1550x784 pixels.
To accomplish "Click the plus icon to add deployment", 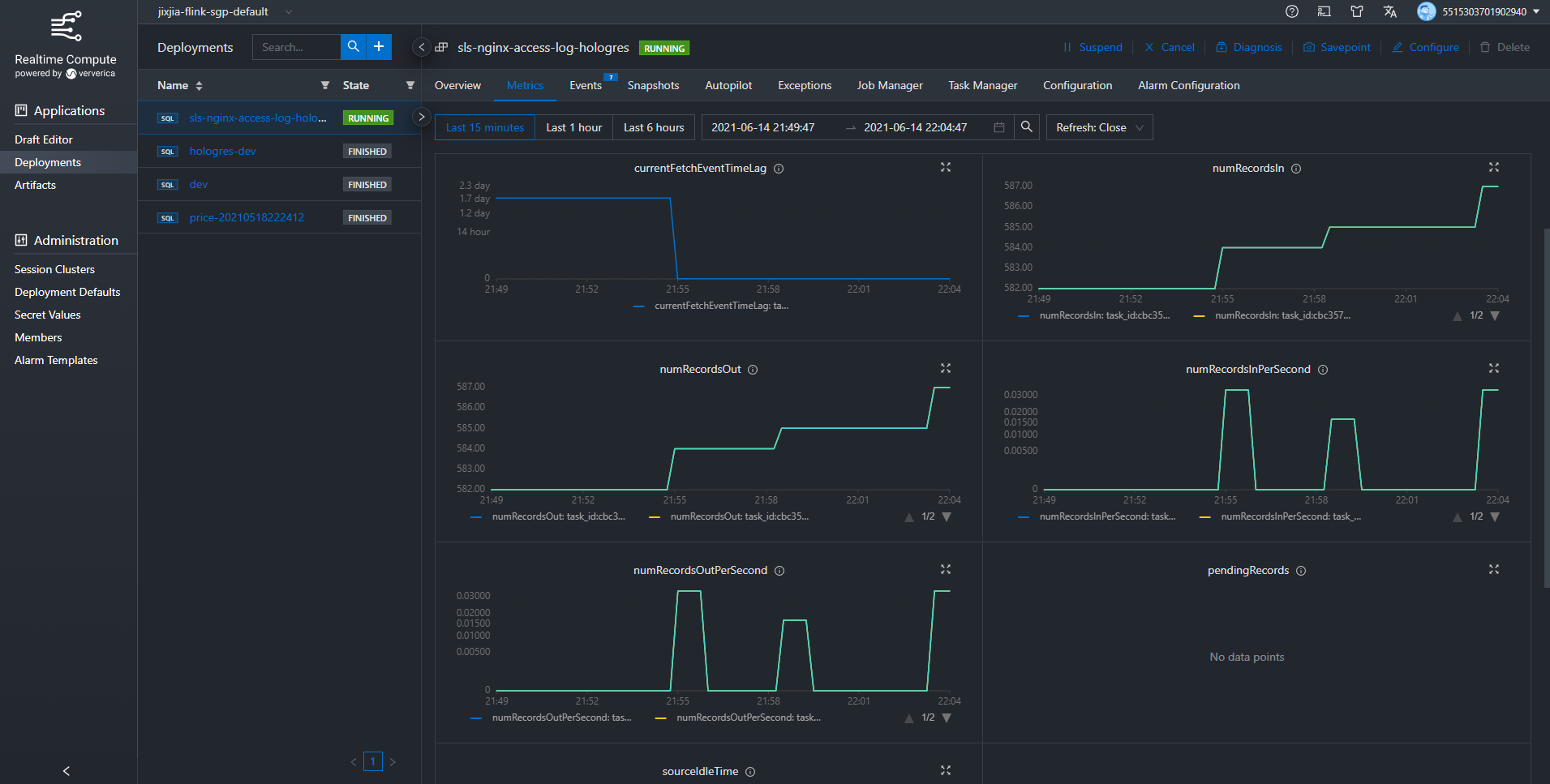I will pyautogui.click(x=379, y=47).
